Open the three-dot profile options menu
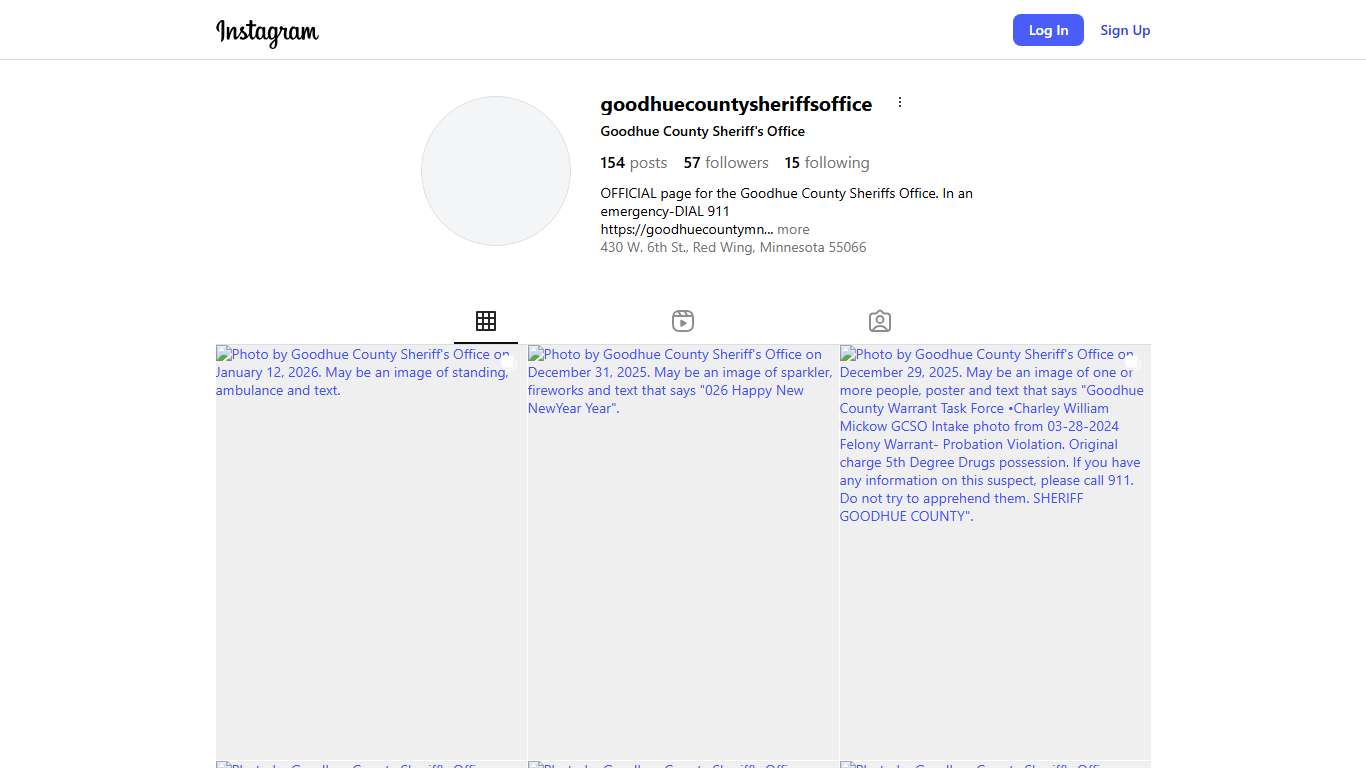 pyautogui.click(x=899, y=103)
